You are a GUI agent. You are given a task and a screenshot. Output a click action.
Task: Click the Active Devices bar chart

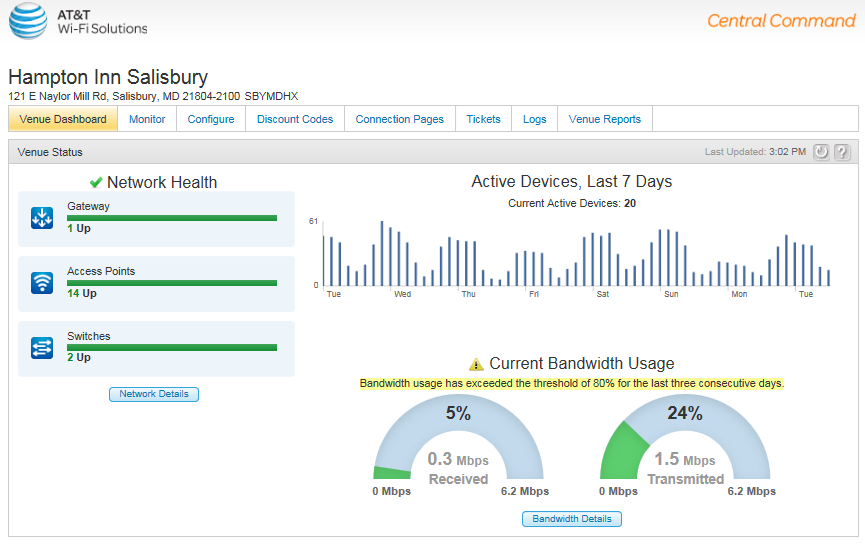click(576, 254)
